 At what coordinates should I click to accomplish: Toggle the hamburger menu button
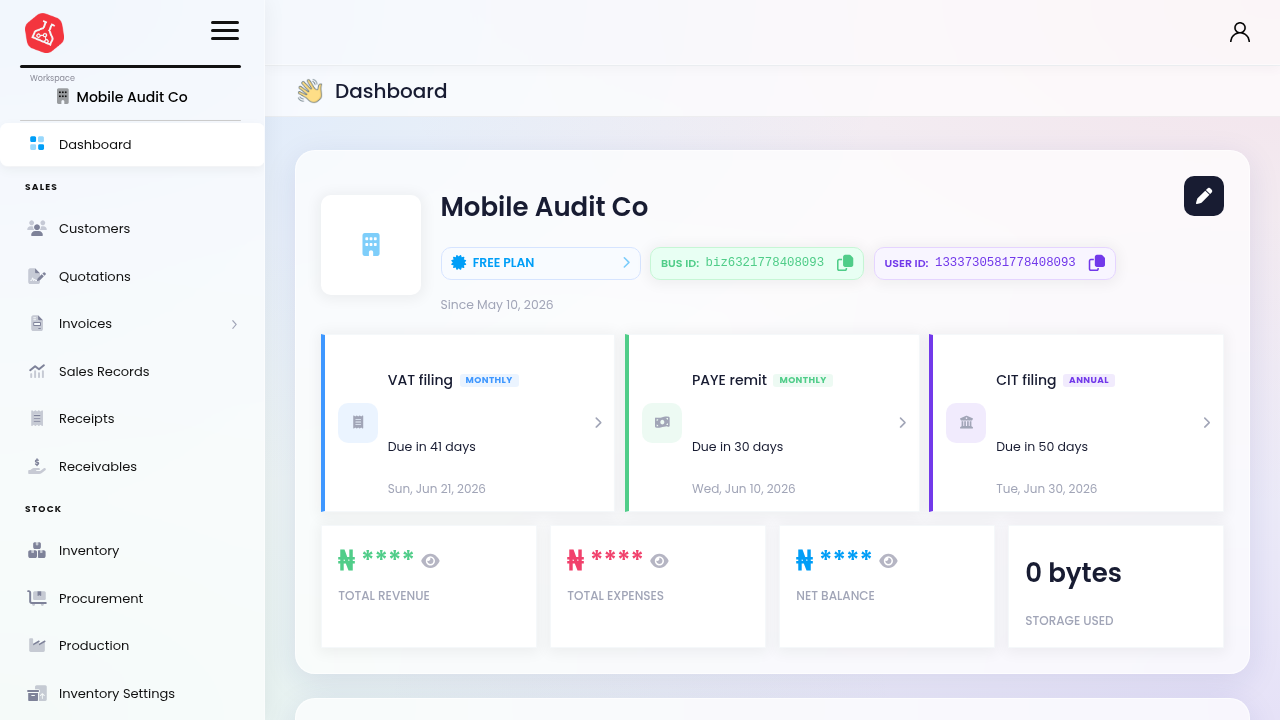click(x=225, y=30)
